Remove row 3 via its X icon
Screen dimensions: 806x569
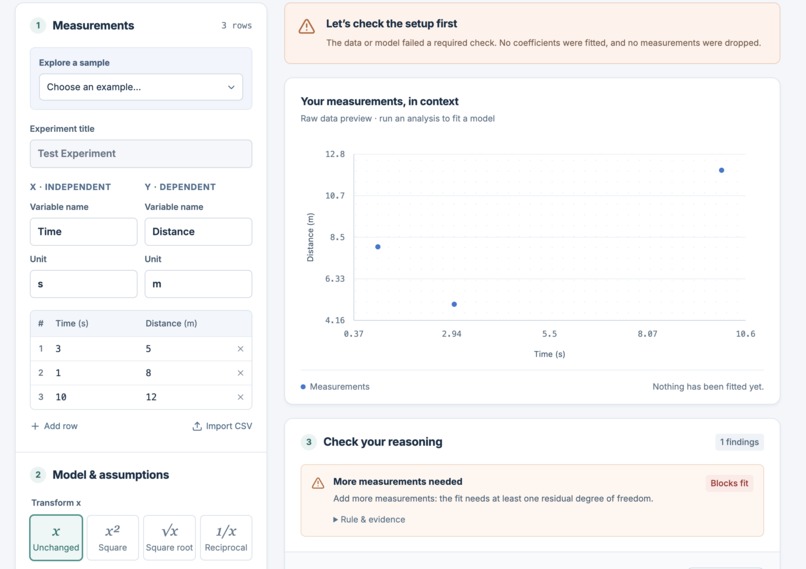[x=240, y=397]
